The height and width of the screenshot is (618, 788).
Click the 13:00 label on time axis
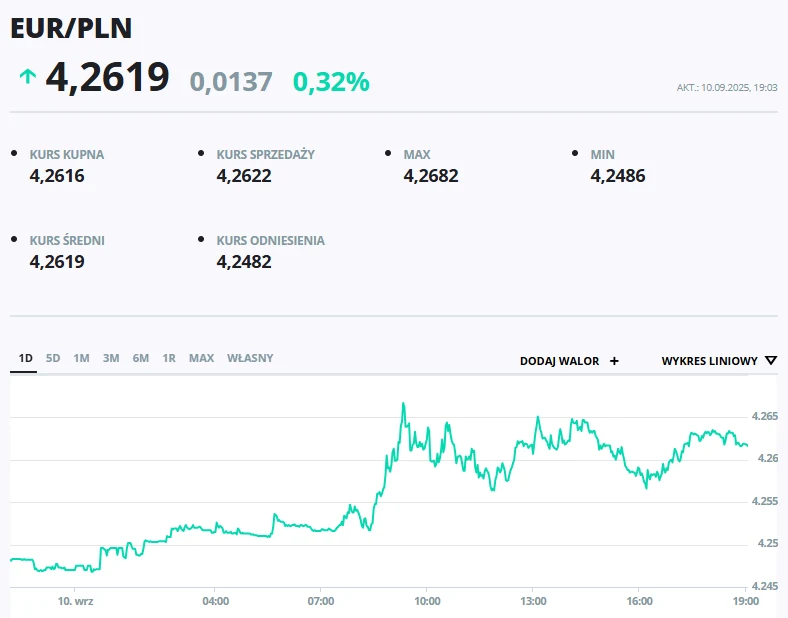coord(533,601)
